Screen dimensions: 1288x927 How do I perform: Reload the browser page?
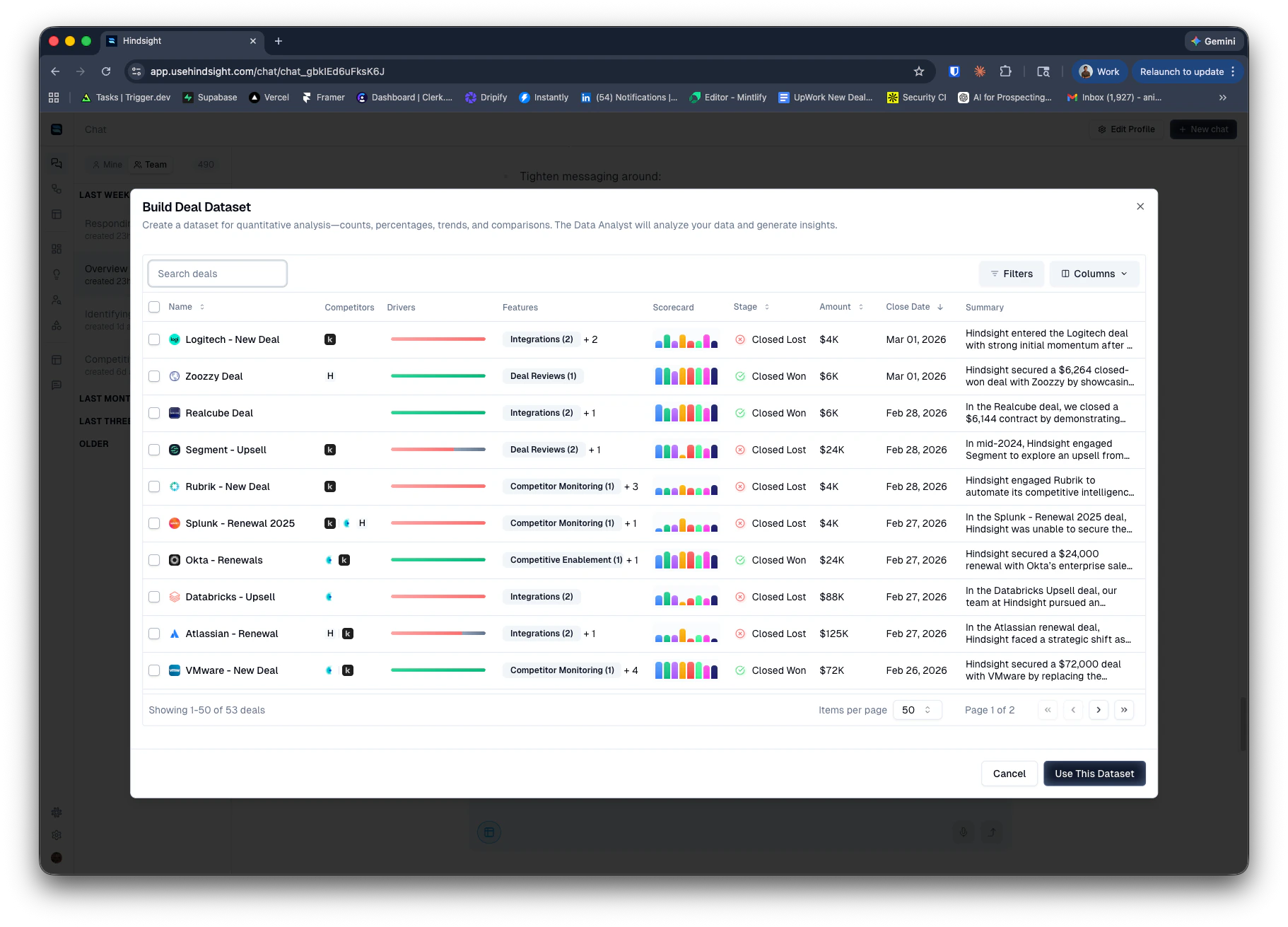(106, 71)
